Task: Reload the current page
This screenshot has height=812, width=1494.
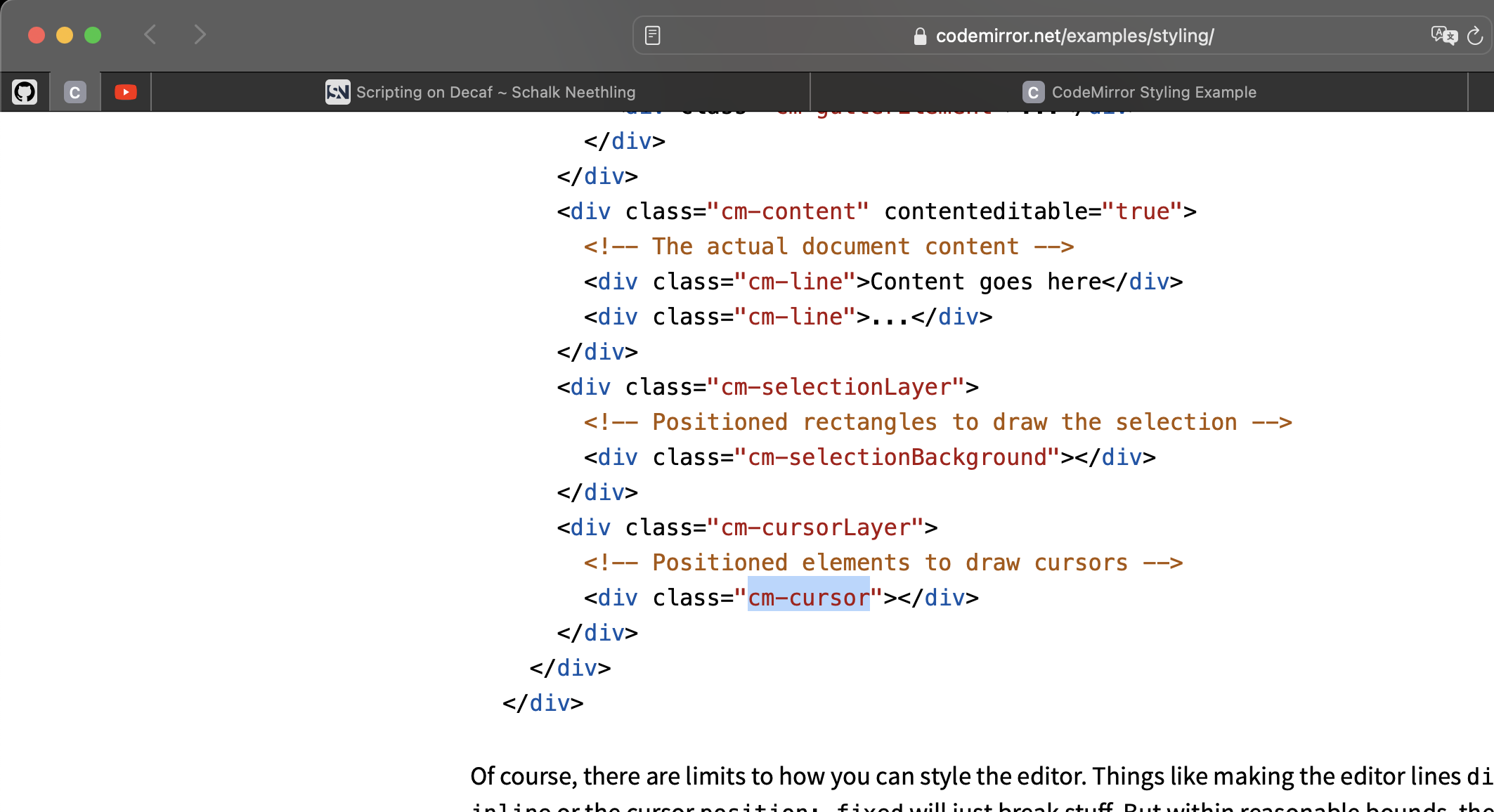Action: [x=1475, y=35]
